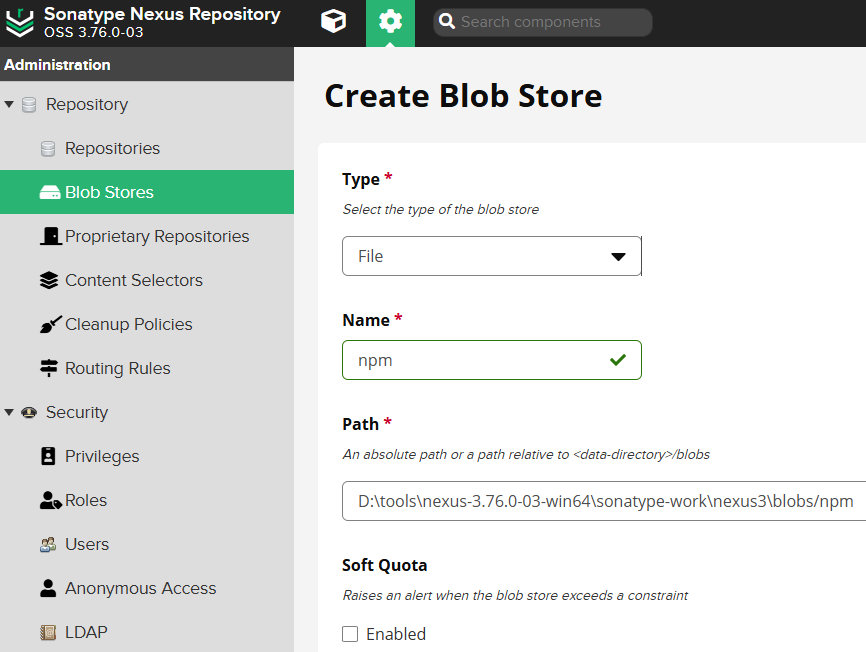Open the Repositories menu item
The height and width of the screenshot is (652, 866).
[x=147, y=148]
